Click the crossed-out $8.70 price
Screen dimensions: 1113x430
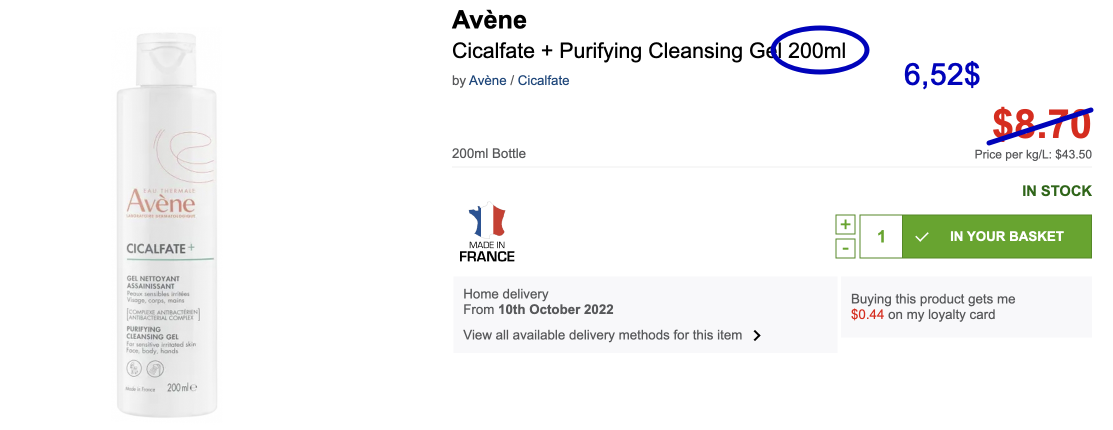click(1041, 124)
